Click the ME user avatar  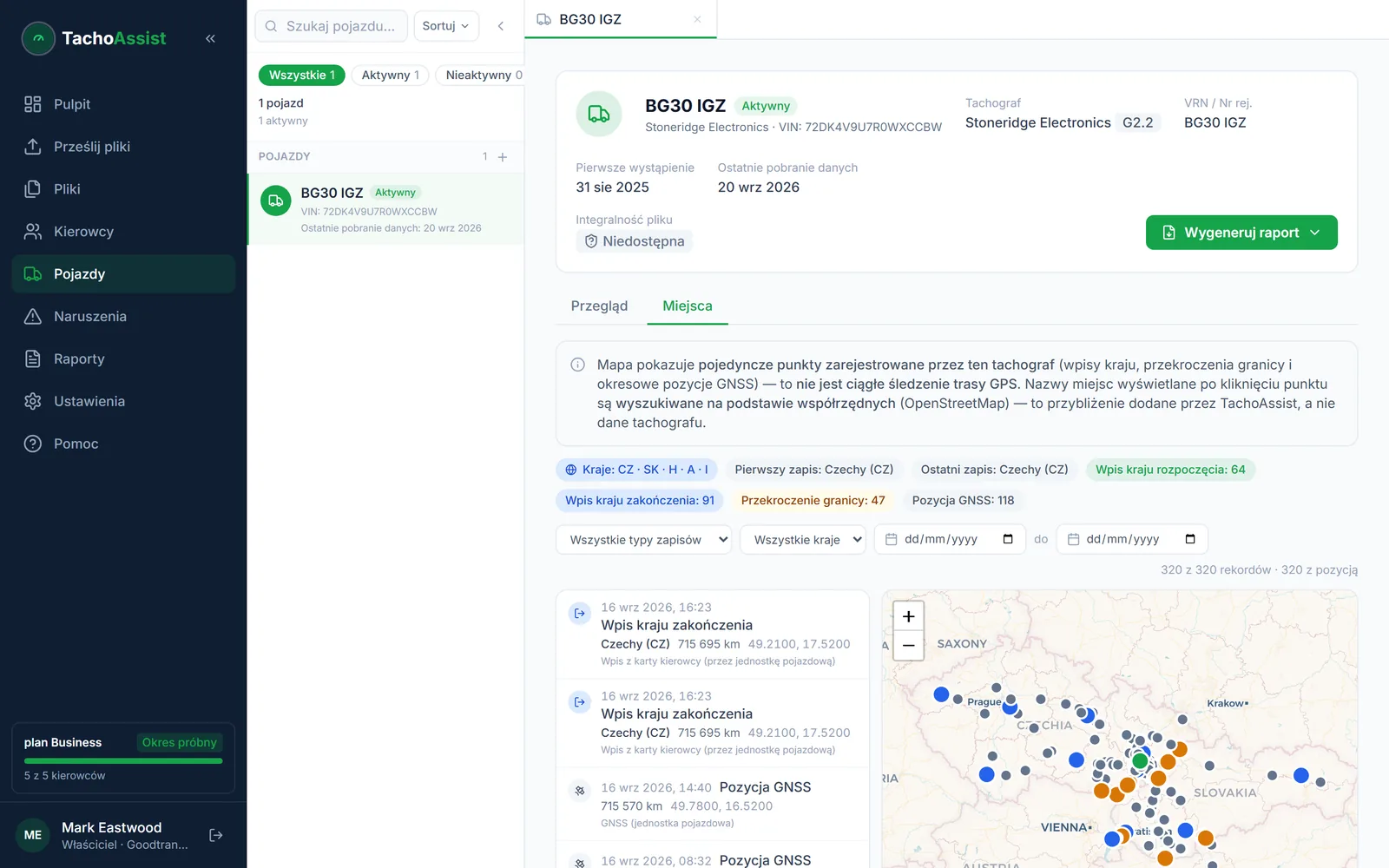click(x=33, y=835)
